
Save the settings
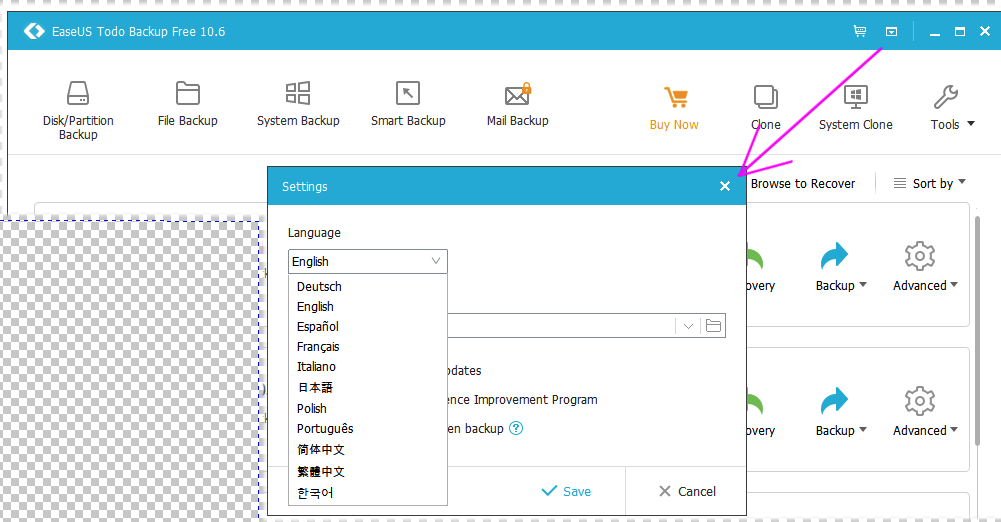pyautogui.click(x=566, y=491)
